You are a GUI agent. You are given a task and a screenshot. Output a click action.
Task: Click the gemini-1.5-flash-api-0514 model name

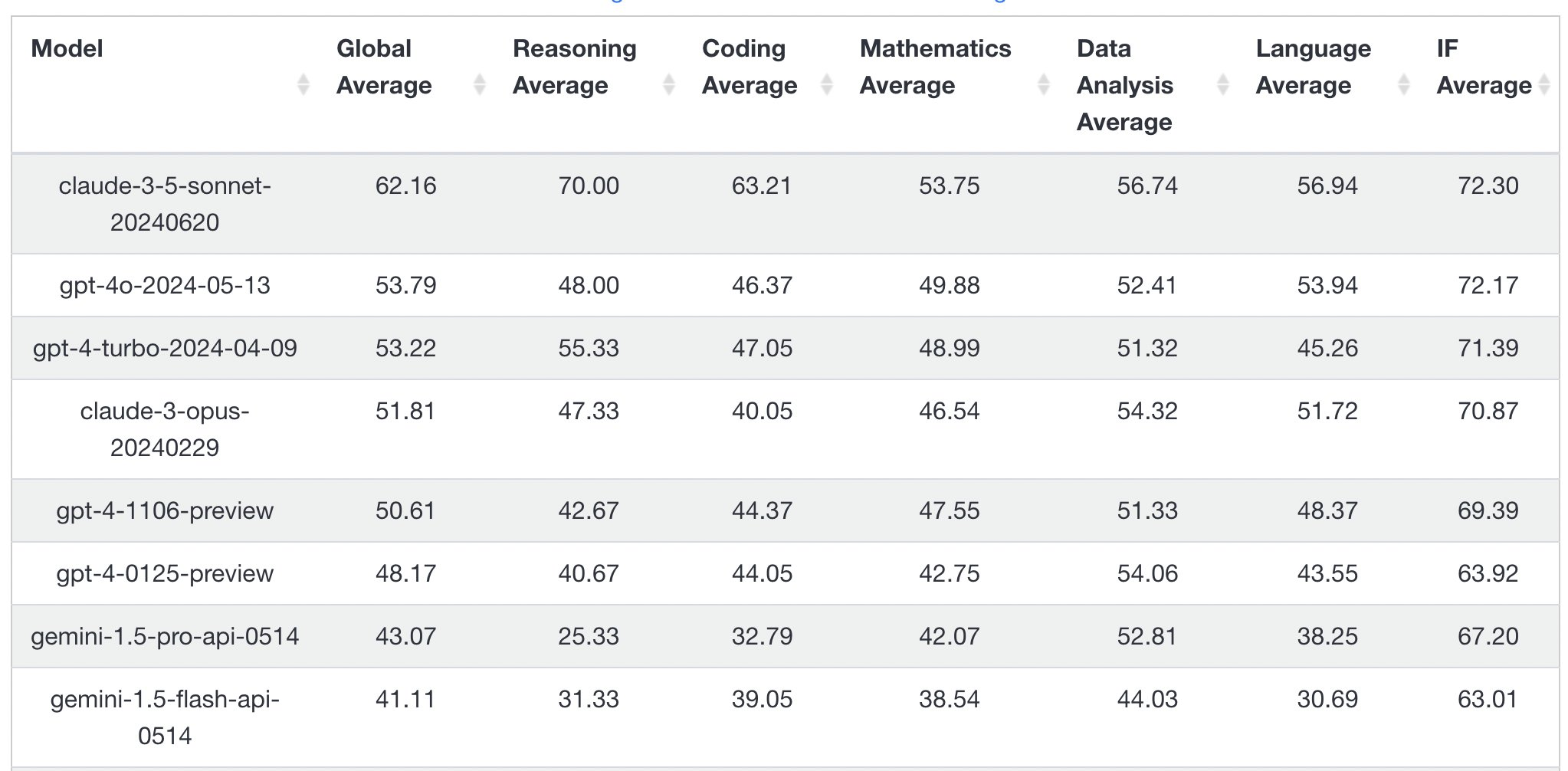click(x=165, y=717)
